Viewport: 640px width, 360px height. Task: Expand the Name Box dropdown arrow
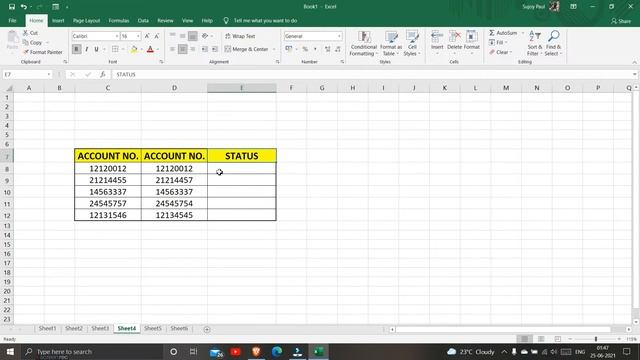click(49, 74)
